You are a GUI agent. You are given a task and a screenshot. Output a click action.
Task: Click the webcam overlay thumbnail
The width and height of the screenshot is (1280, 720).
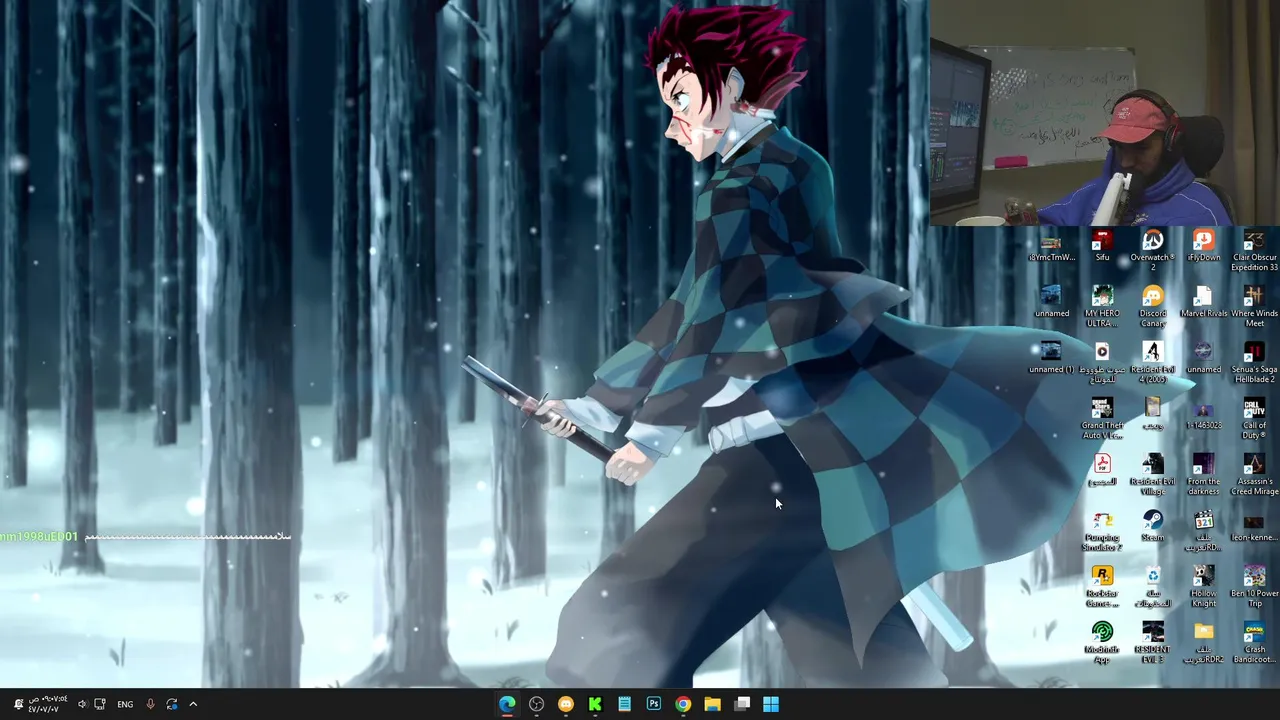coord(1104,113)
